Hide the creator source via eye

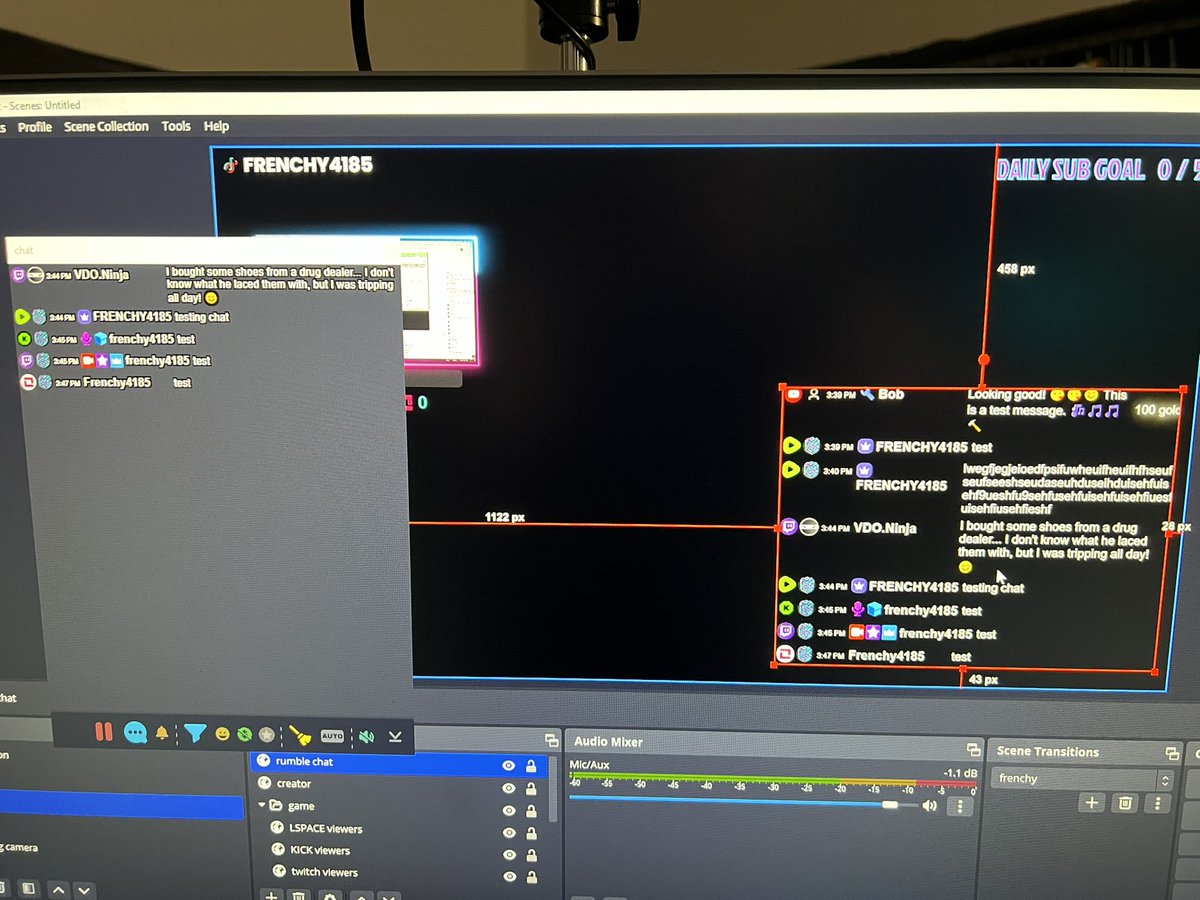[x=509, y=788]
